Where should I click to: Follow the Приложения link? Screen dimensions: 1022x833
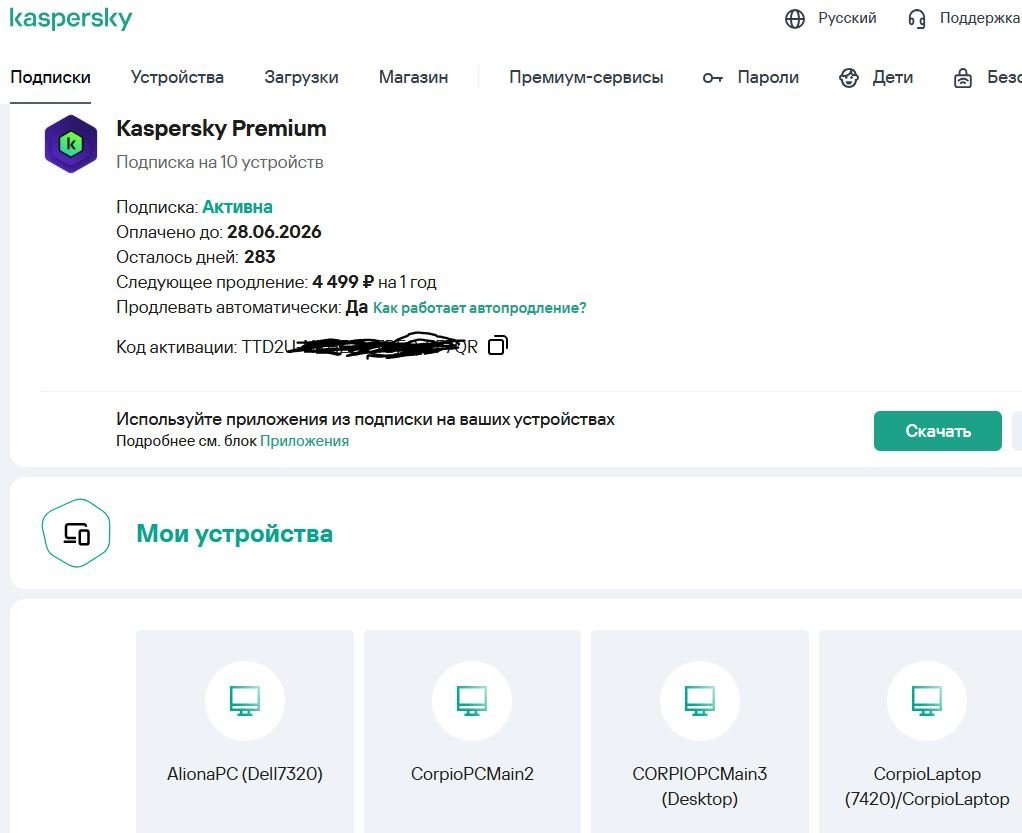click(x=304, y=441)
